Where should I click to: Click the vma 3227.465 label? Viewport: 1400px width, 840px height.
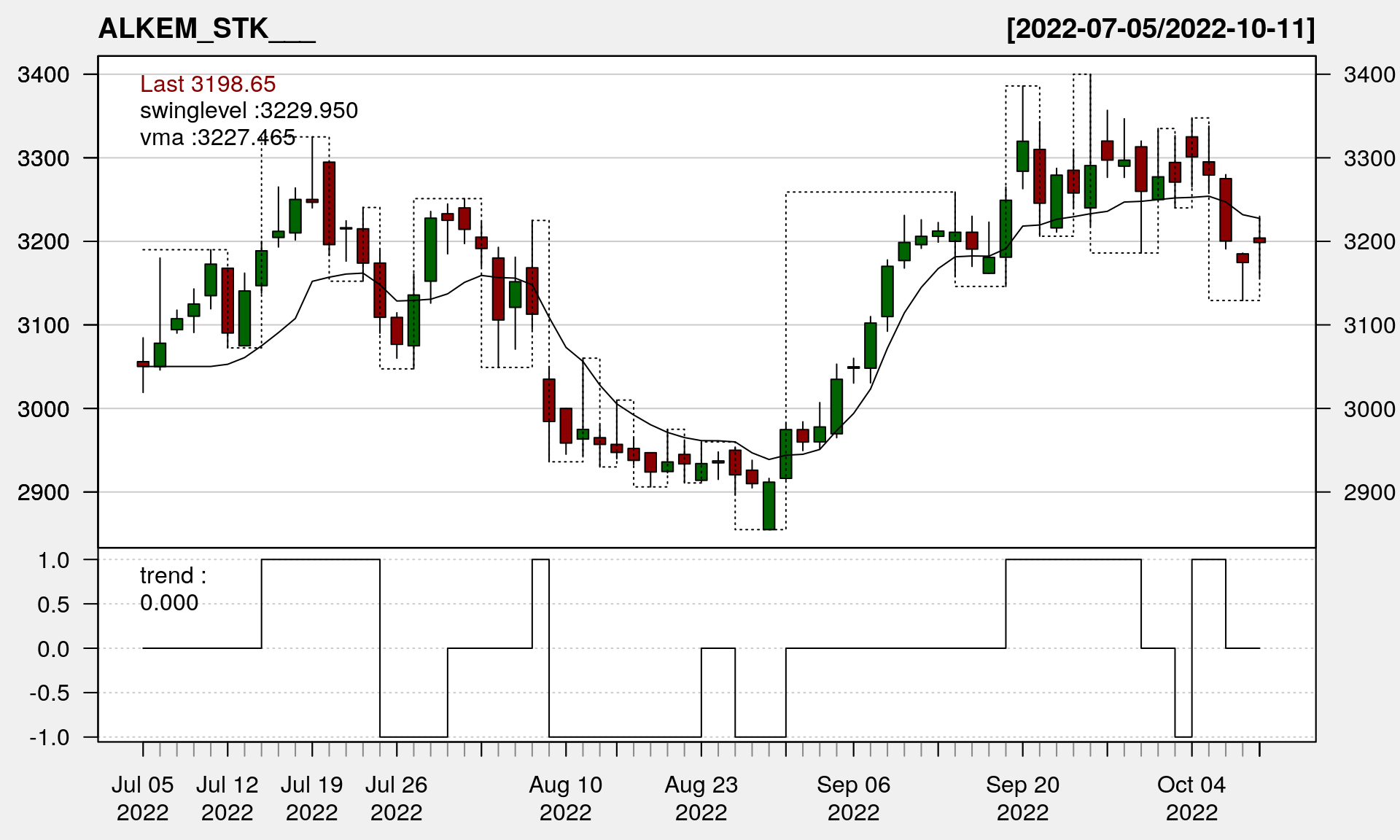pyautogui.click(x=217, y=137)
